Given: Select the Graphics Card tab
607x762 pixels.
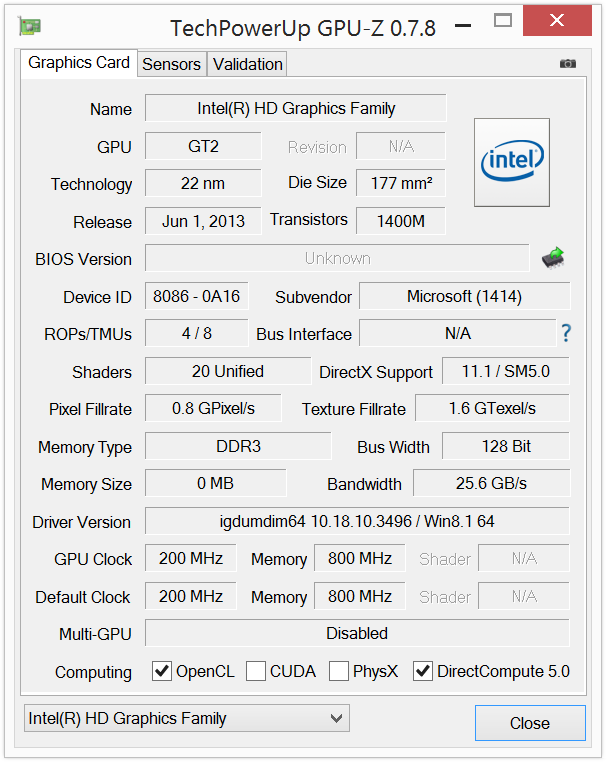Looking at the screenshot, I should click(x=79, y=62).
